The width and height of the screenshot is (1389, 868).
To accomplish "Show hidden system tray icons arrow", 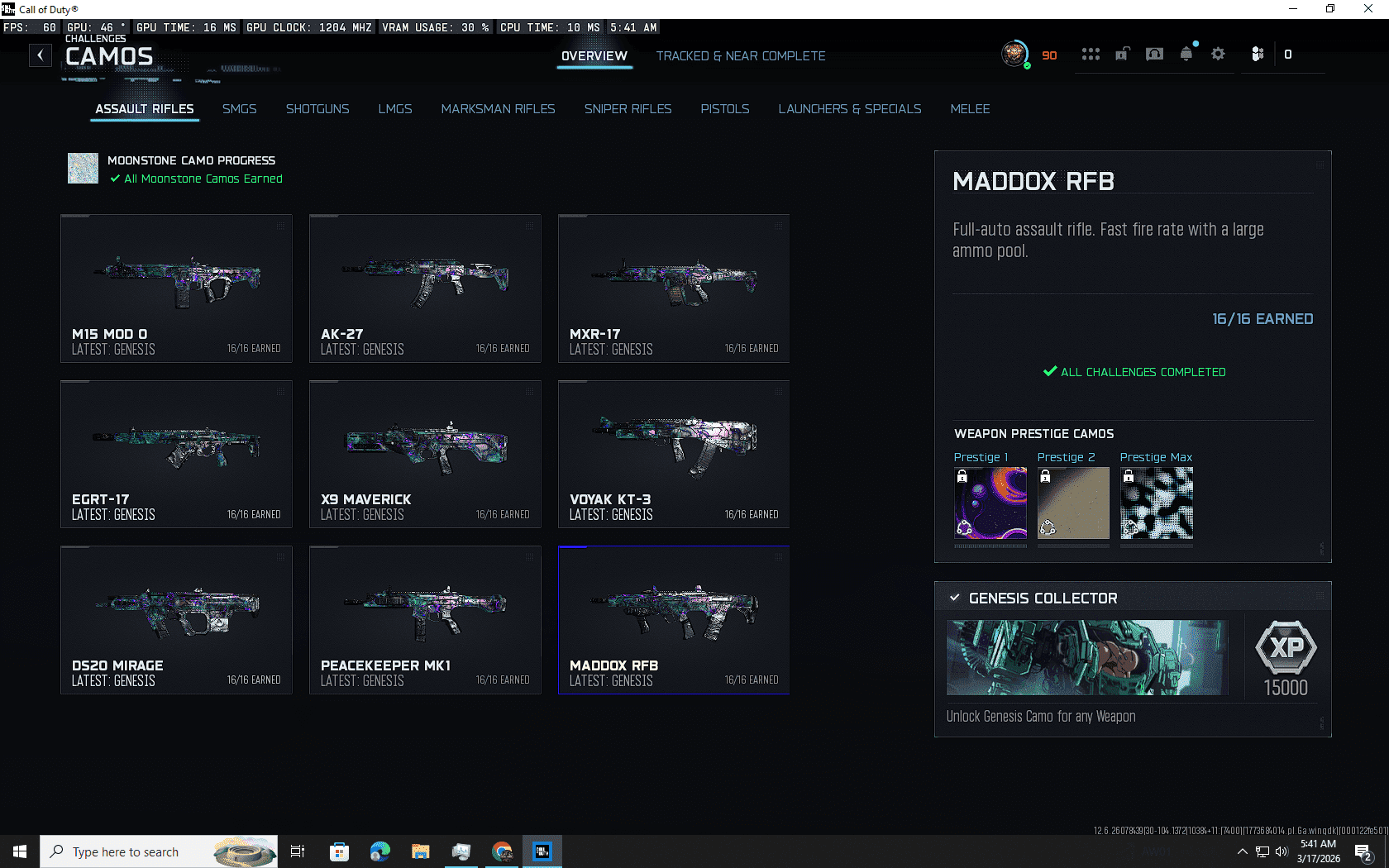I will [x=1242, y=851].
